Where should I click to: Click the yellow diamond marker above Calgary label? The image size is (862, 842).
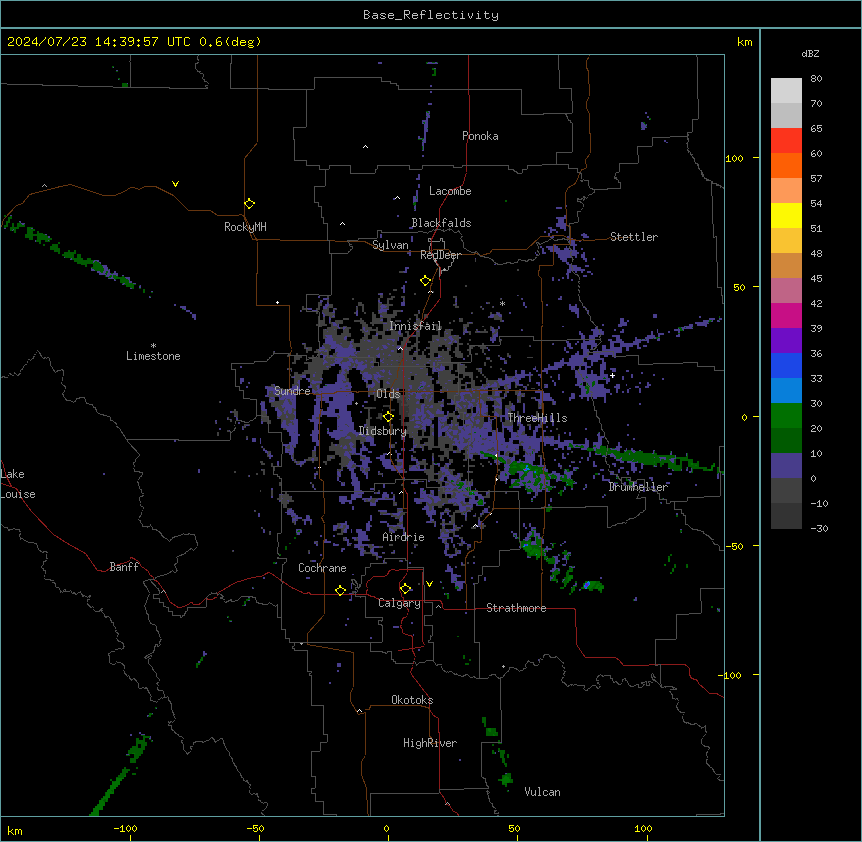pos(406,589)
